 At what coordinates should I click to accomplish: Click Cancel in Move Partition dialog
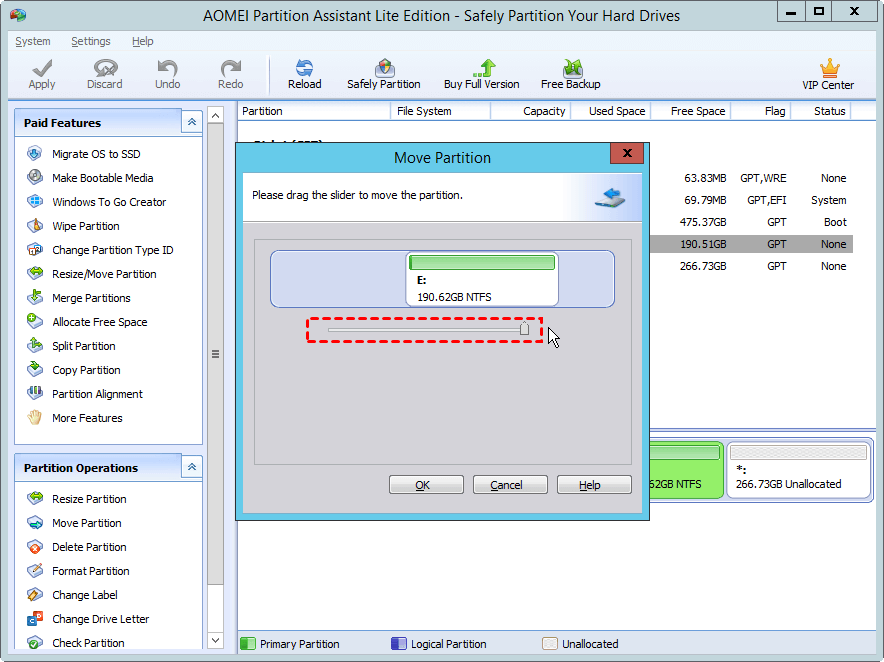tap(510, 485)
